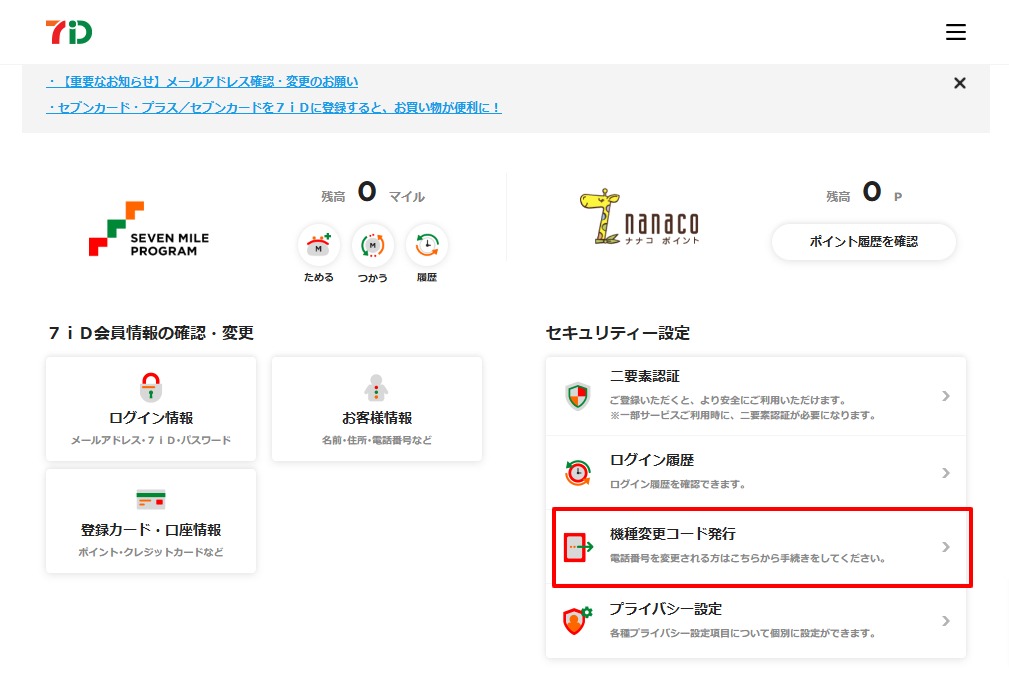The height and width of the screenshot is (684, 1009).
Task: Expand ログイン履歴 using its chevron arrow
Action: pyautogui.click(x=945, y=472)
